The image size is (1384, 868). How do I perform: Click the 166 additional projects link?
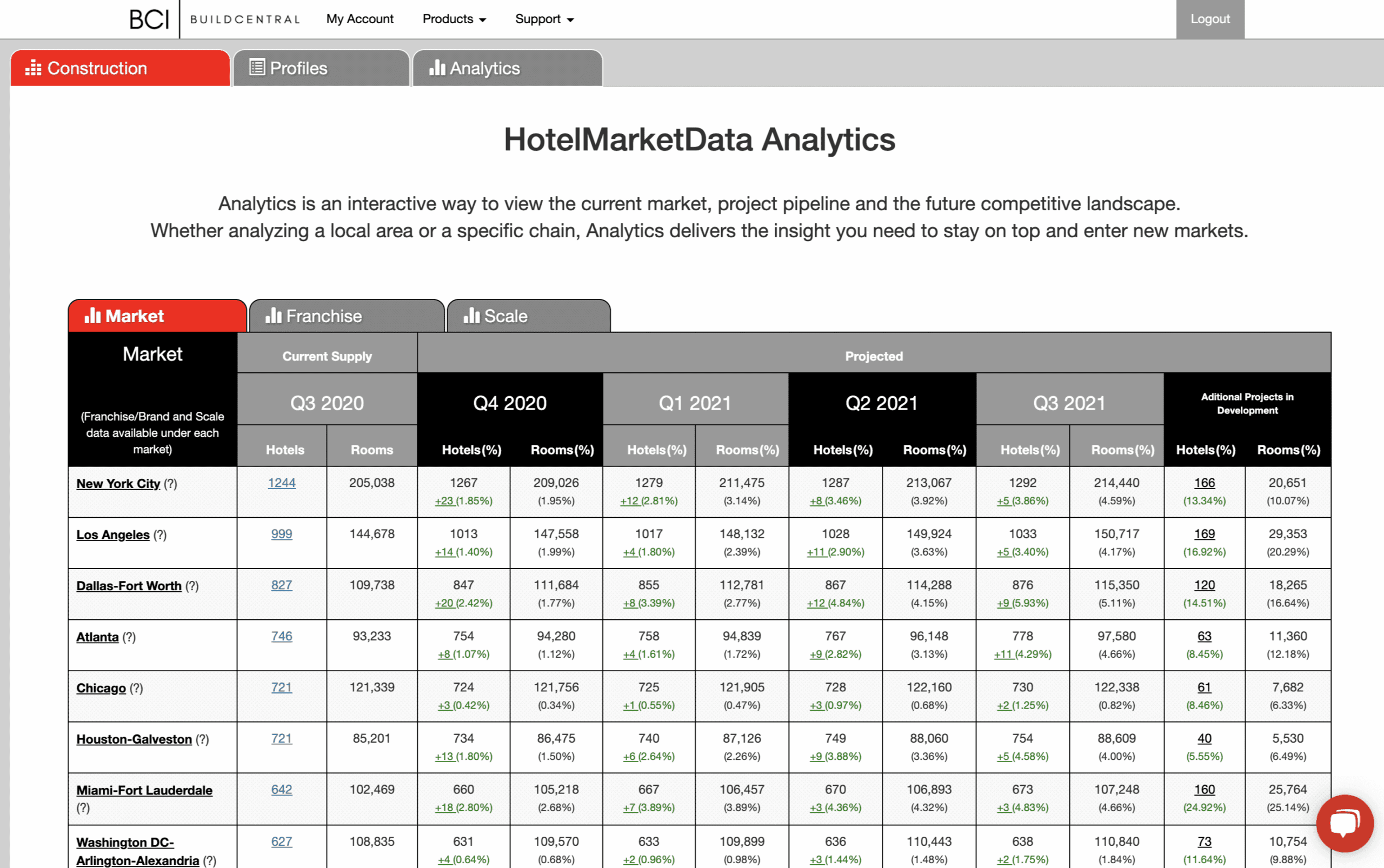pyautogui.click(x=1205, y=483)
